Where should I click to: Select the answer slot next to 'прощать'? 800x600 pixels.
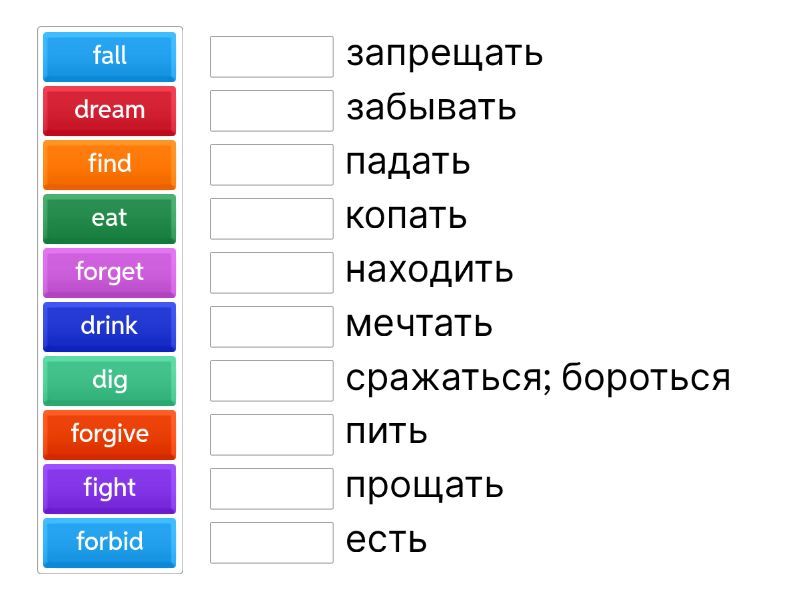271,488
